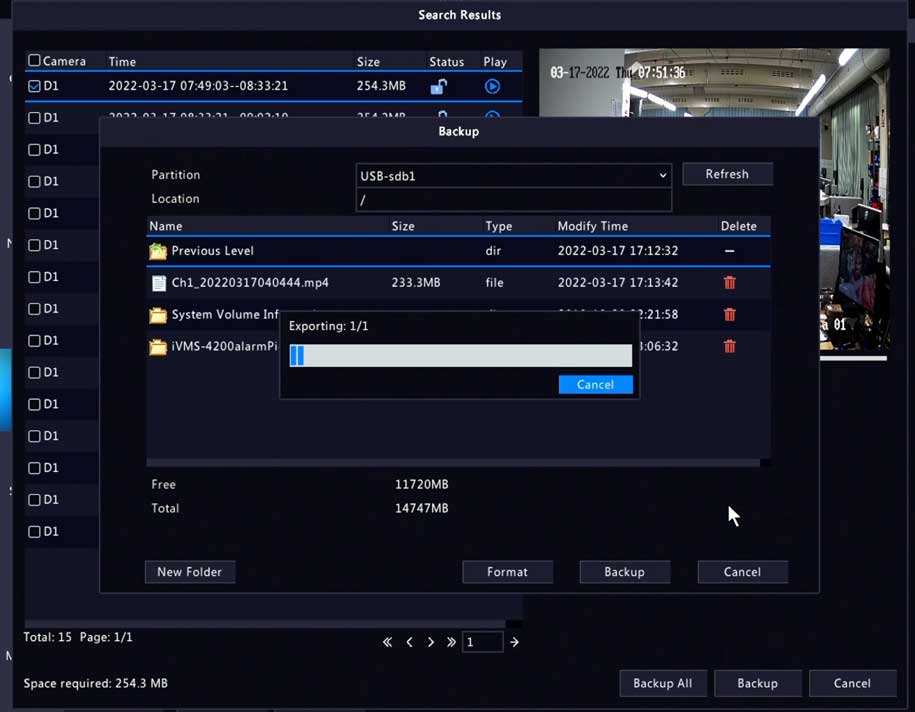Jump to the entered page number arrow
915x712 pixels.
(514, 642)
